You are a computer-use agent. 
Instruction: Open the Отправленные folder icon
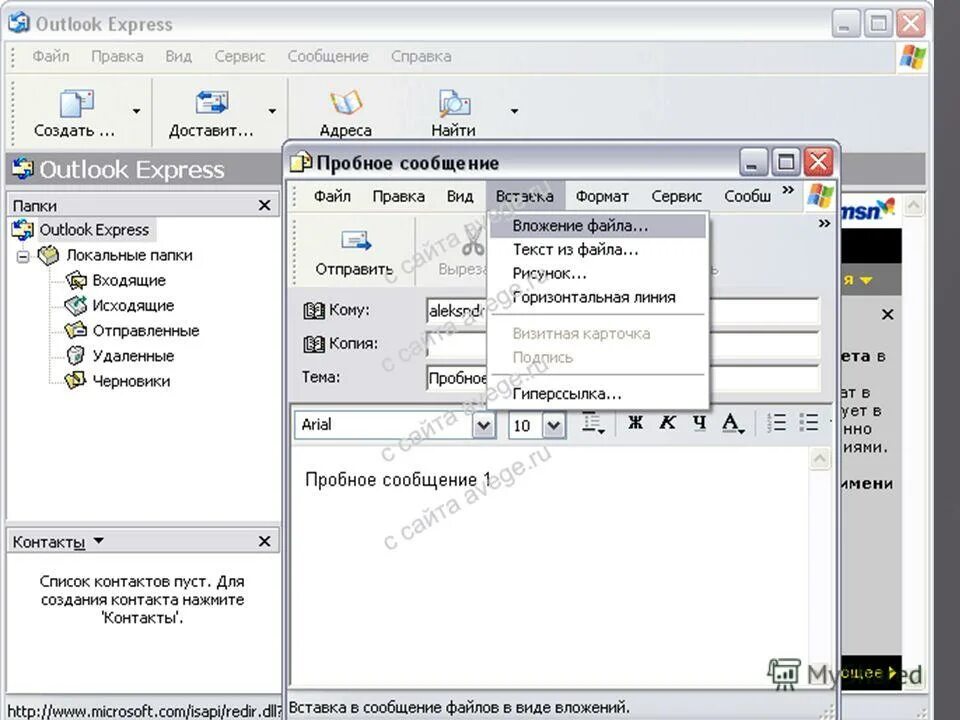(x=76, y=331)
